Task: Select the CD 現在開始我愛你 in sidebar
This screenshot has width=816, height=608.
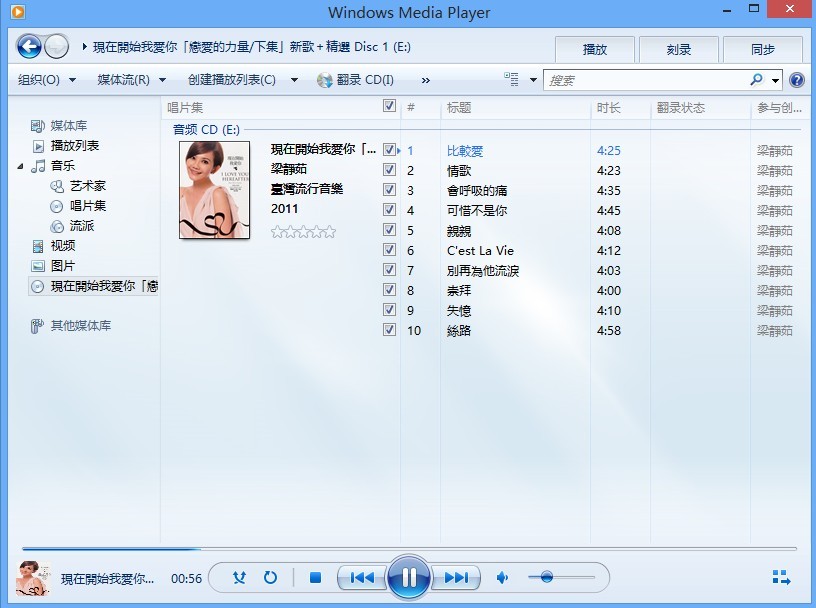Action: tap(94, 286)
